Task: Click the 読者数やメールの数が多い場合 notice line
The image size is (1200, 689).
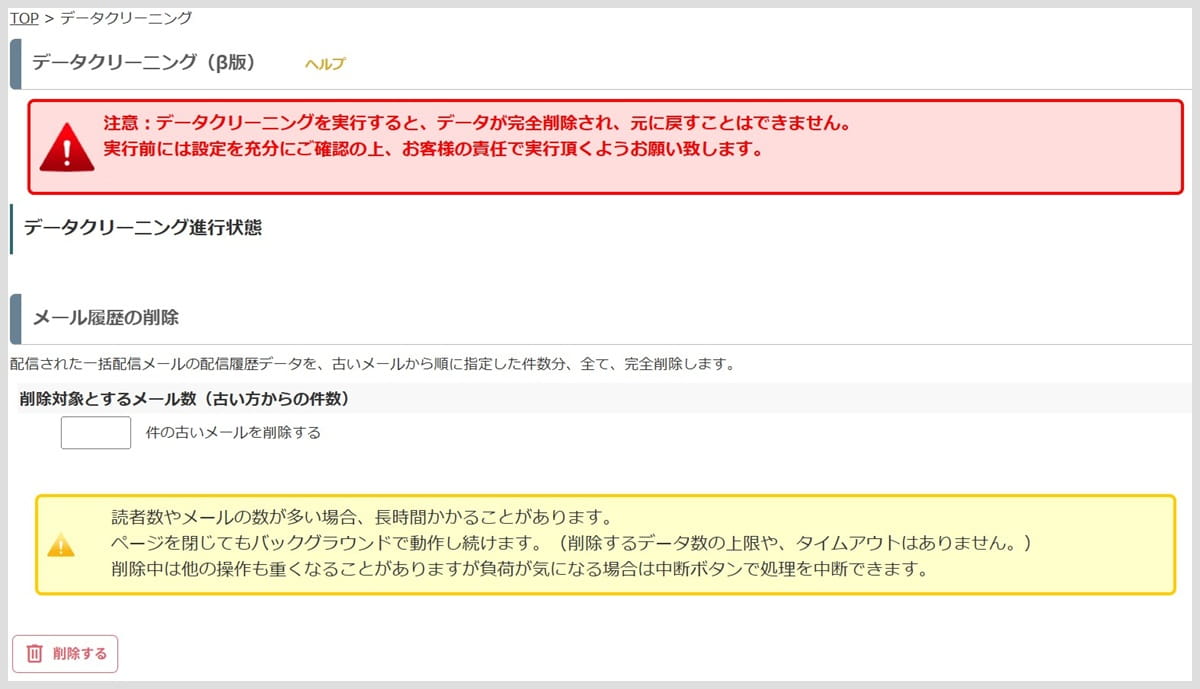Action: point(360,518)
